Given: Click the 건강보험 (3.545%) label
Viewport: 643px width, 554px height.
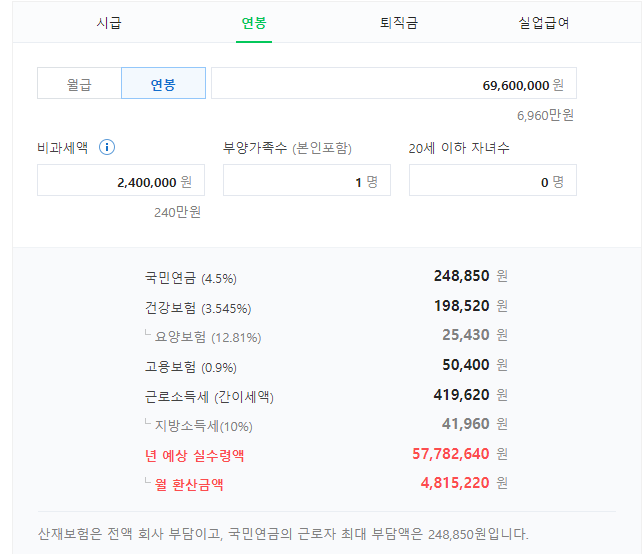Looking at the screenshot, I should [x=198, y=308].
